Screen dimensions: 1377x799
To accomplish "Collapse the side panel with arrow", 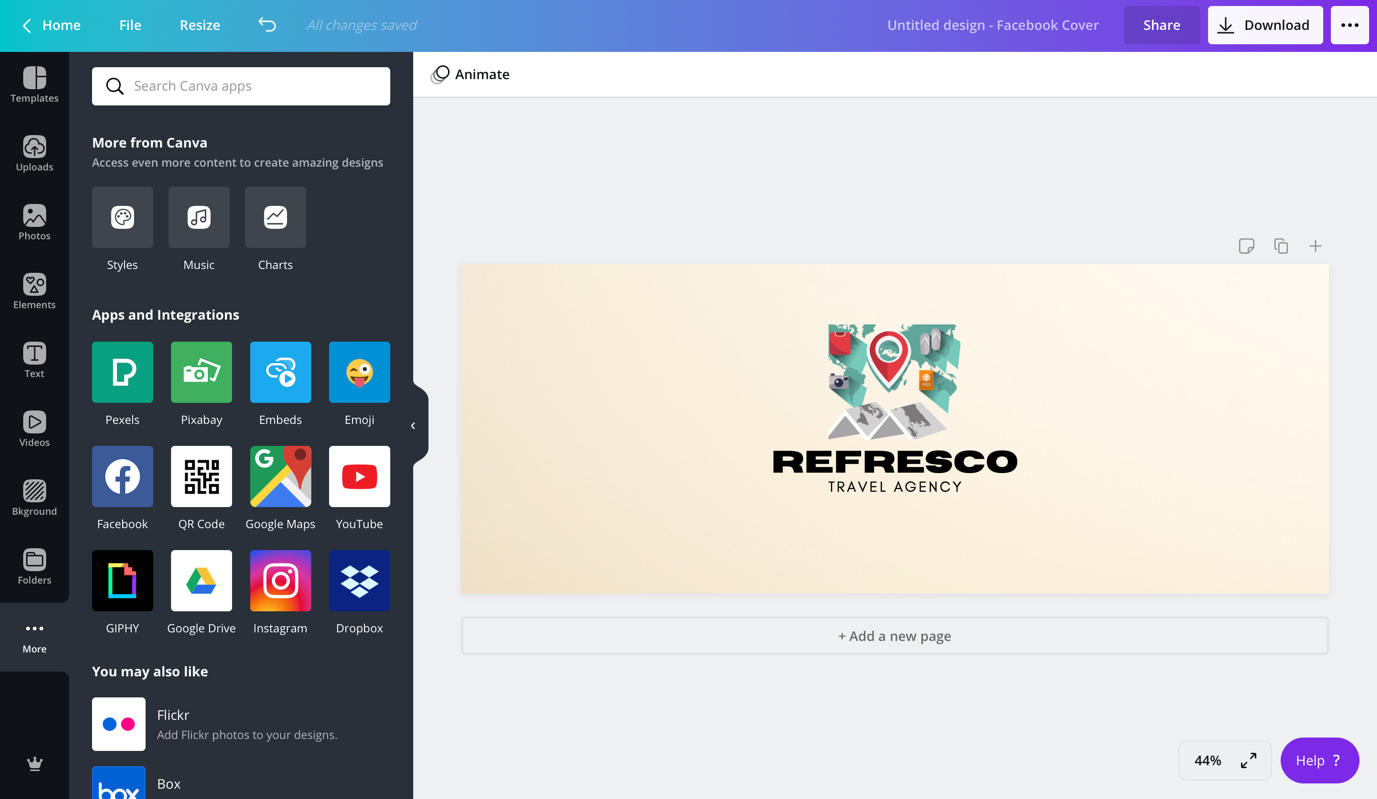I will tap(414, 426).
